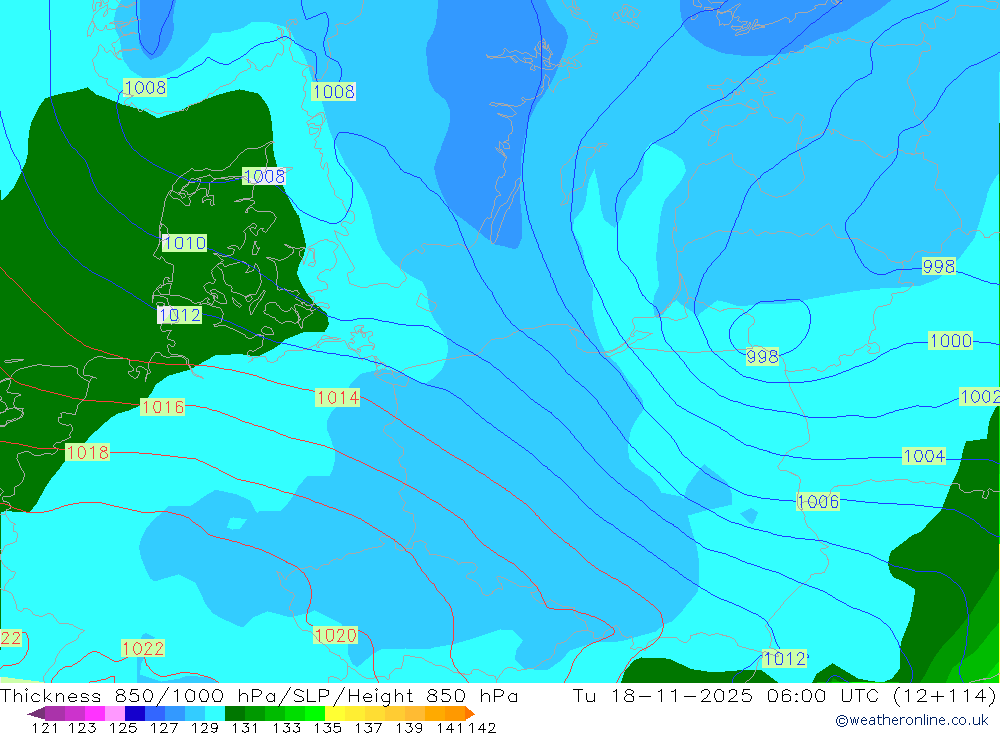Click the 1010 isobar label
The width and height of the screenshot is (1000, 733).
(184, 243)
